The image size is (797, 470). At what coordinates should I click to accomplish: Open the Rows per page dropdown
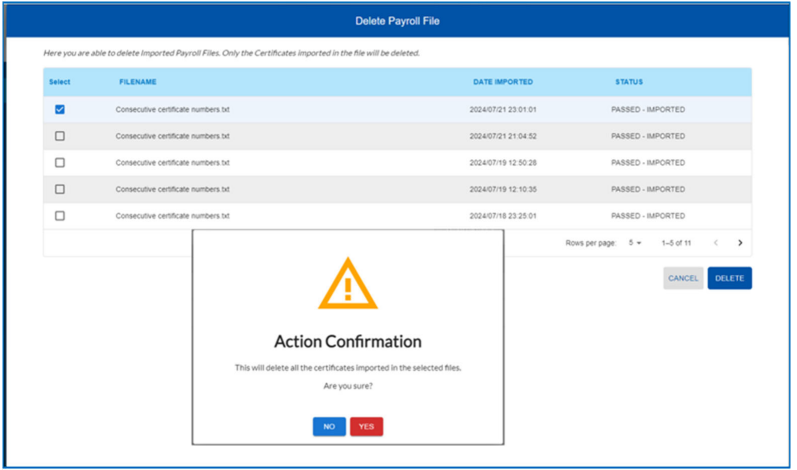coord(635,242)
